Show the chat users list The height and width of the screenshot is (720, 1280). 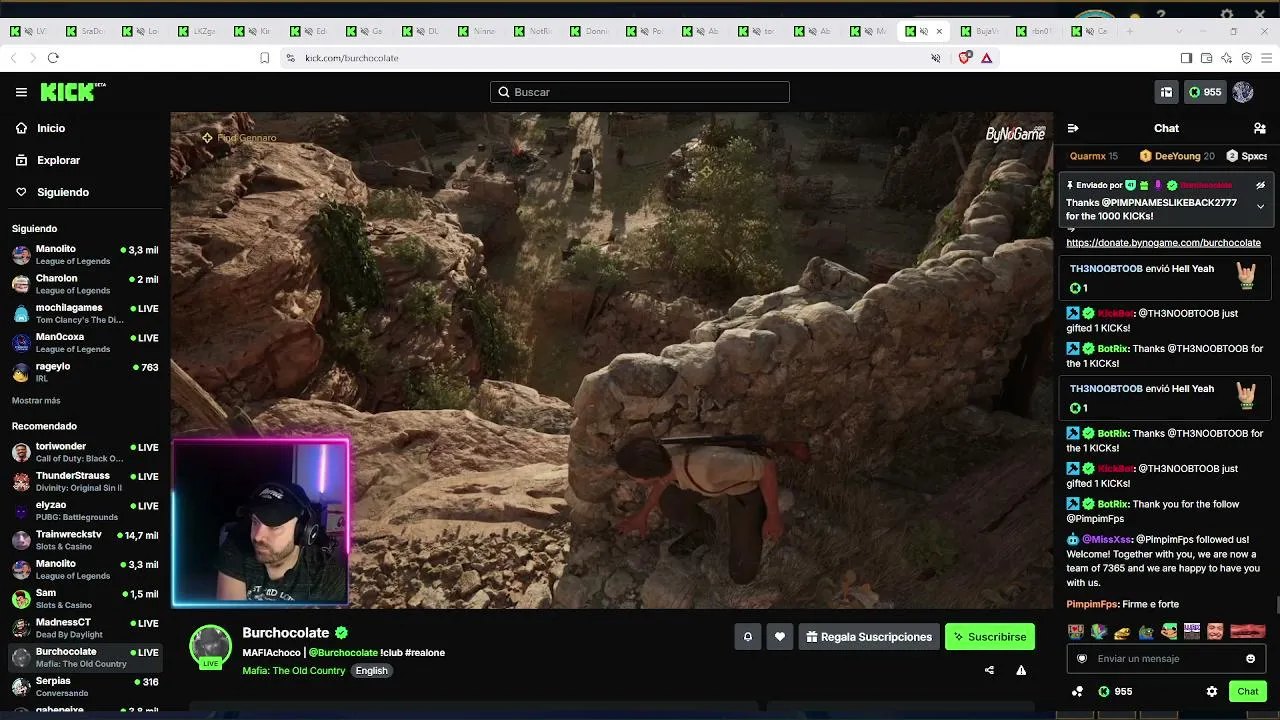pyautogui.click(x=1260, y=128)
